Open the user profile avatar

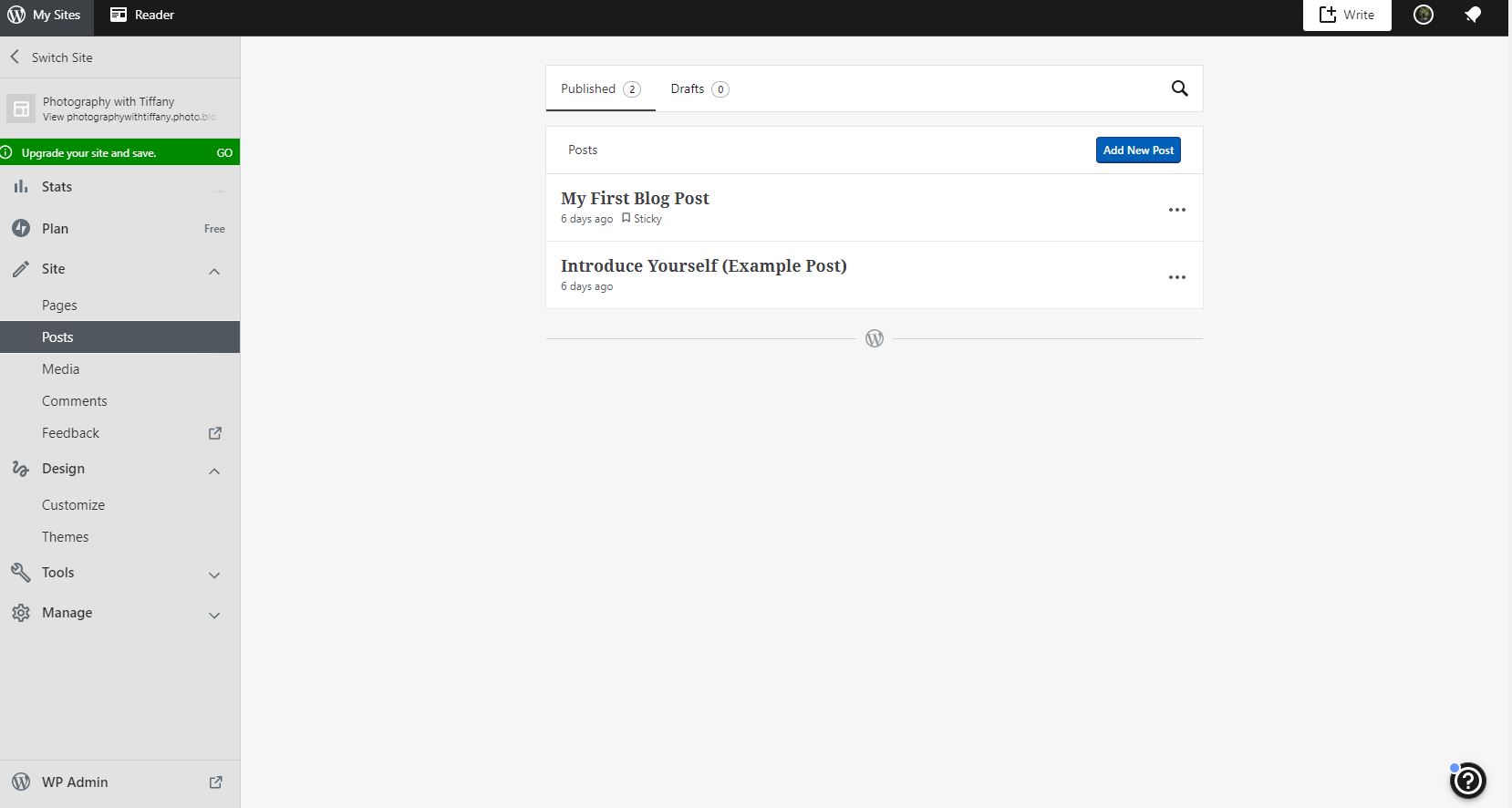click(1423, 15)
